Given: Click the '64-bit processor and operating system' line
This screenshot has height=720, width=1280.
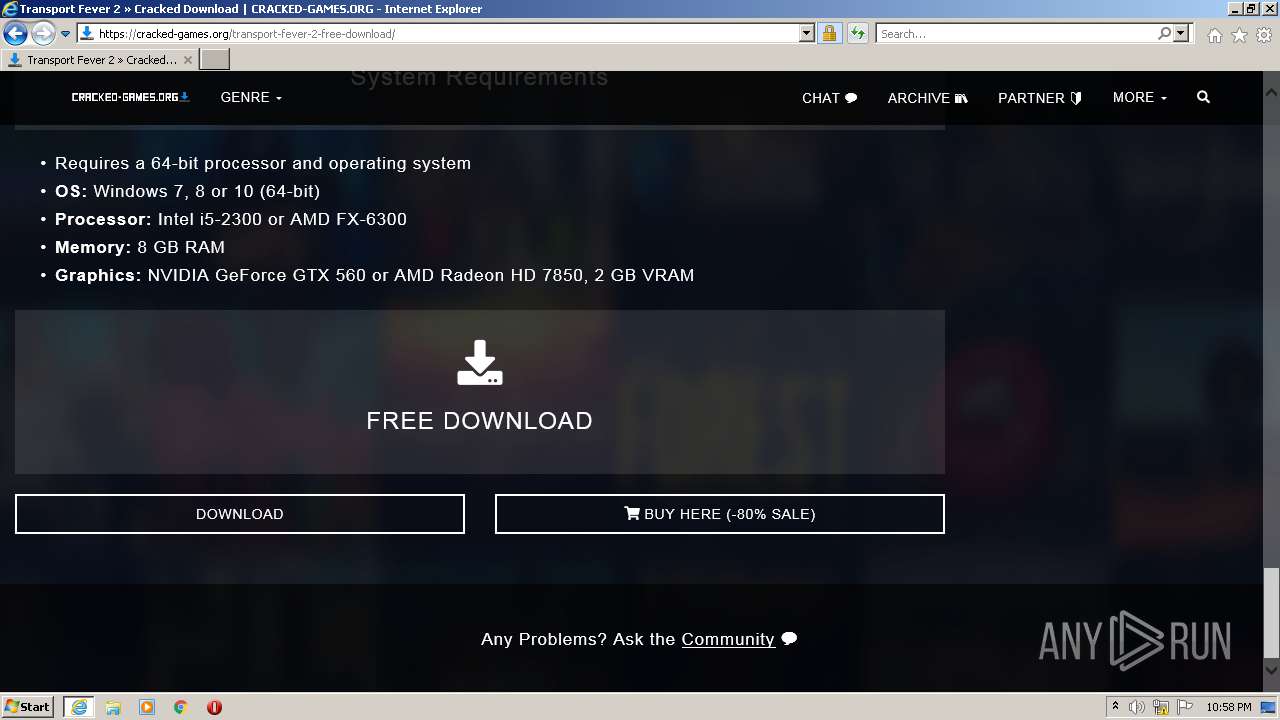Looking at the screenshot, I should pyautogui.click(x=263, y=163).
